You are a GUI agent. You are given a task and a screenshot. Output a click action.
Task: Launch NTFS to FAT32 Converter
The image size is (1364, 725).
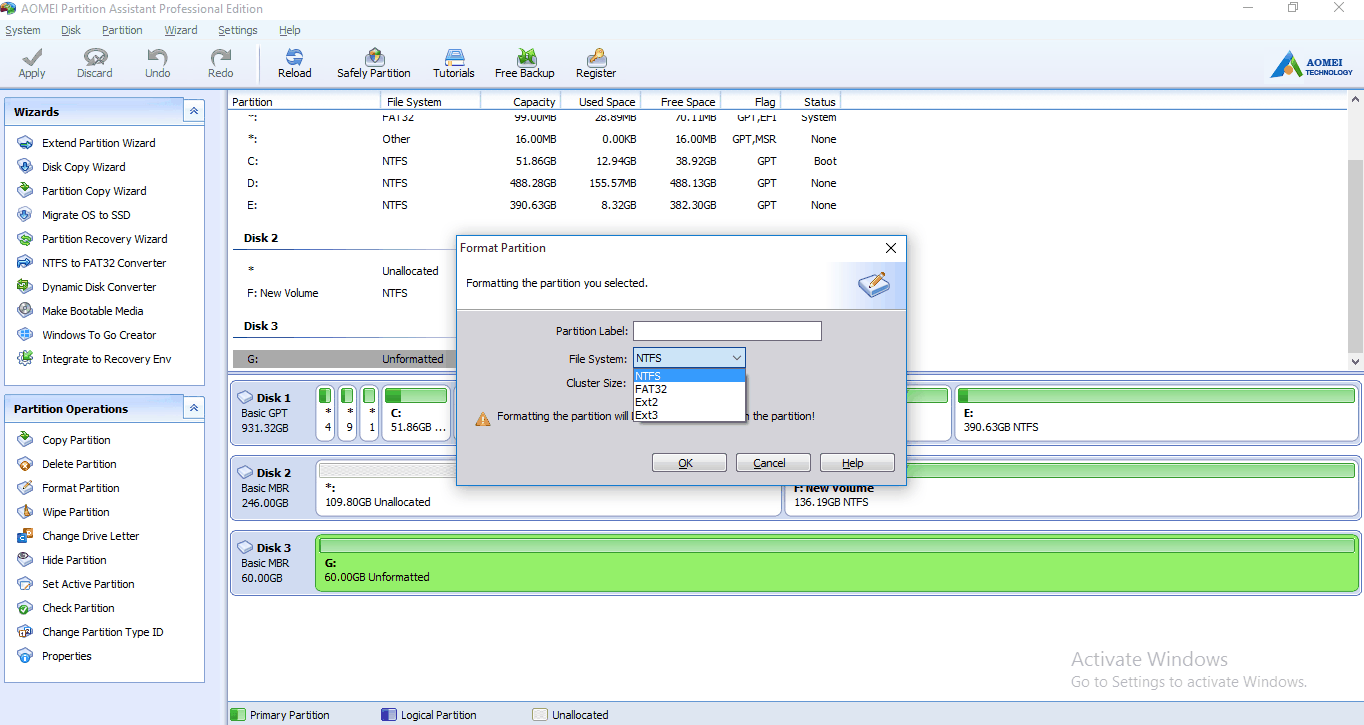(91, 263)
